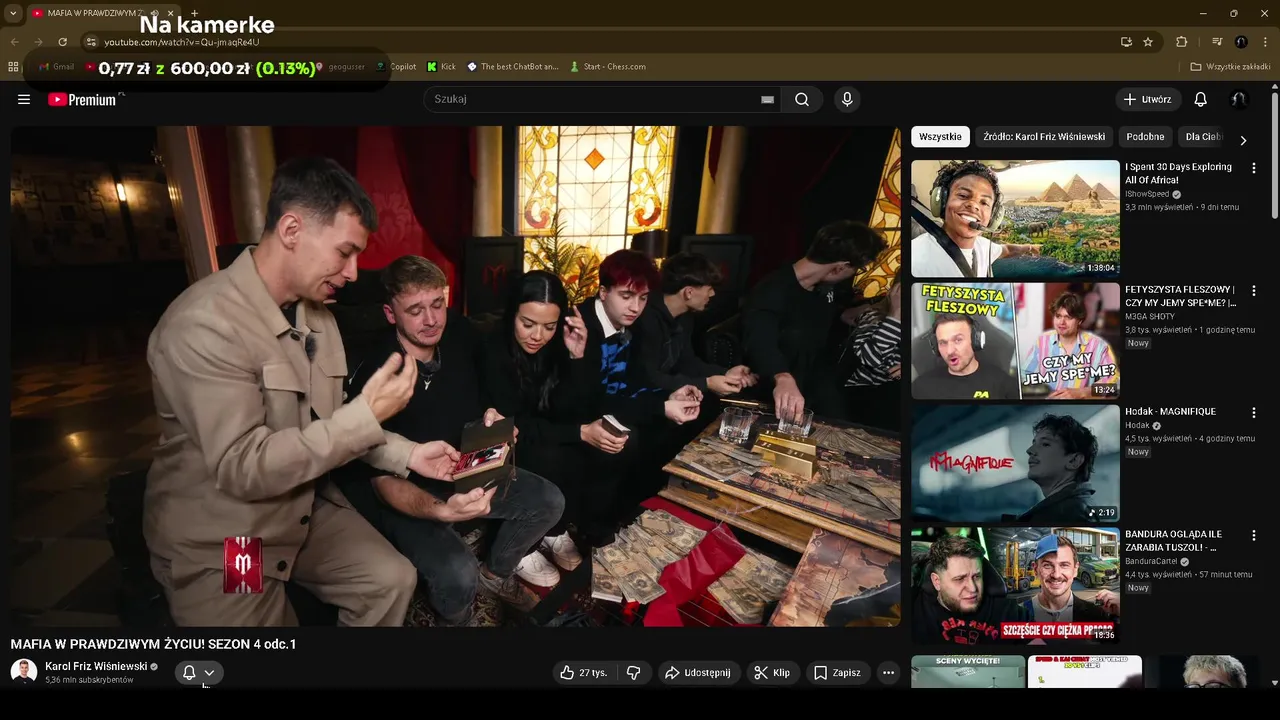Open options for FETYSZYSTA FLESZOWY video
This screenshot has height=720, width=1280.
1253,290
